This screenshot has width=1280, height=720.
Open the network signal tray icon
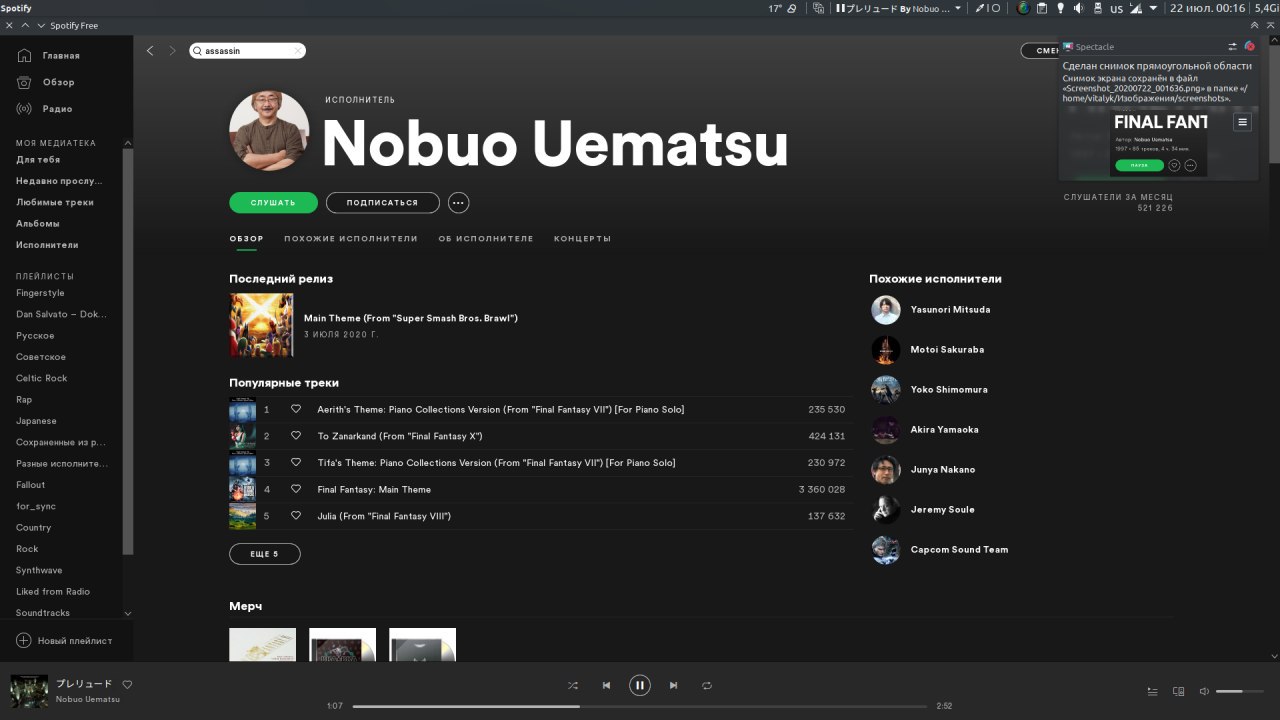1135,8
